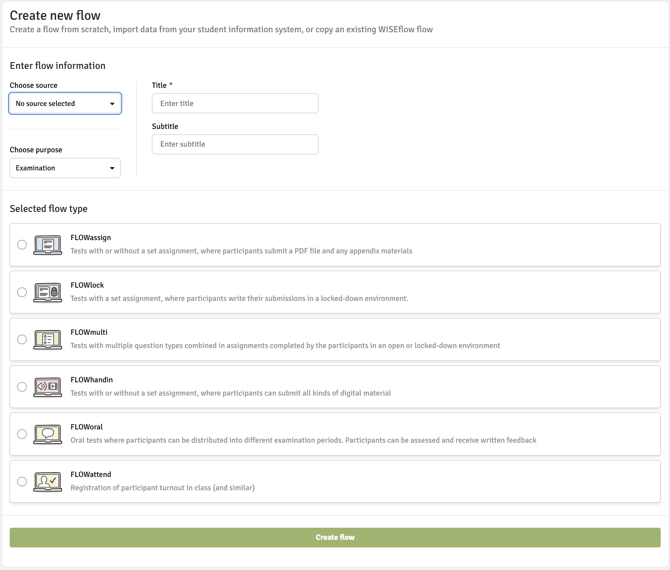Click the FLOWhandin digital material description
This screenshot has width=670, height=570.
coord(231,393)
